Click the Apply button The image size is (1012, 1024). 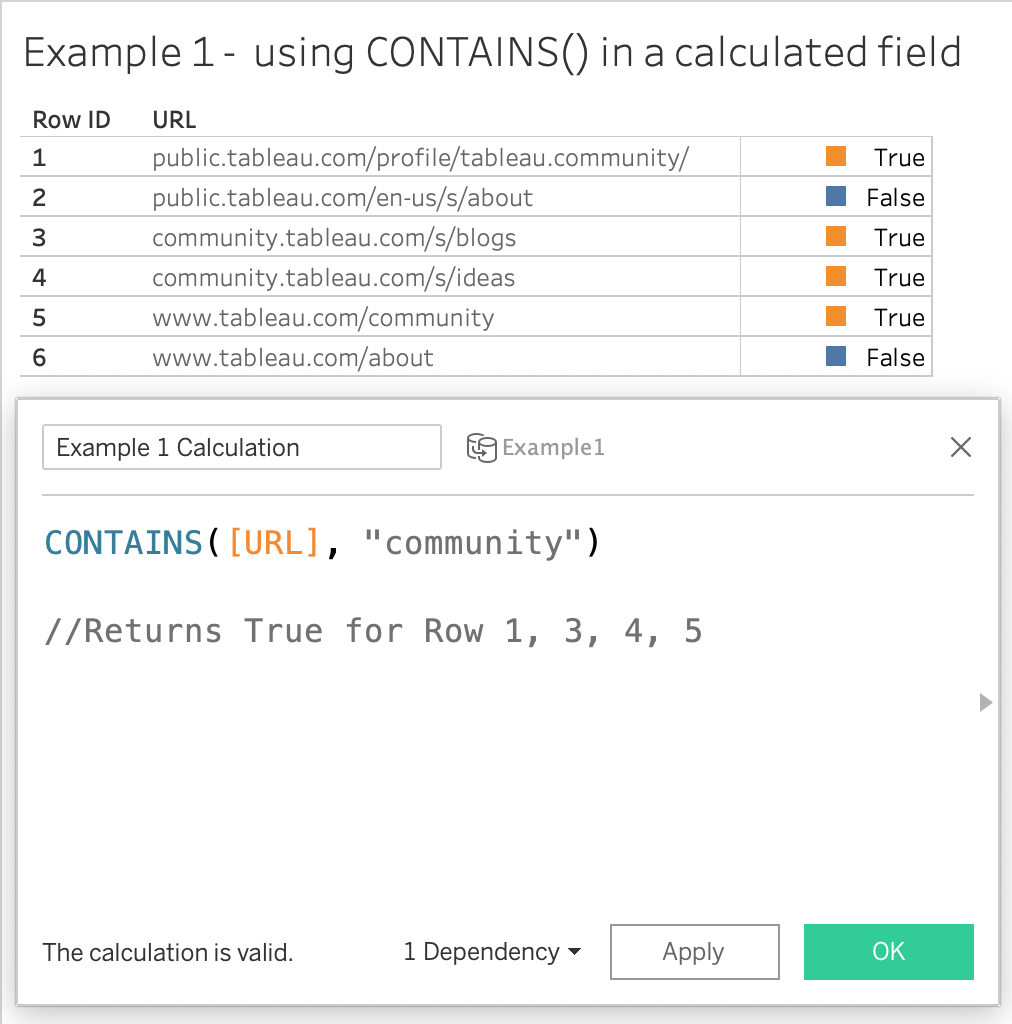[x=694, y=952]
